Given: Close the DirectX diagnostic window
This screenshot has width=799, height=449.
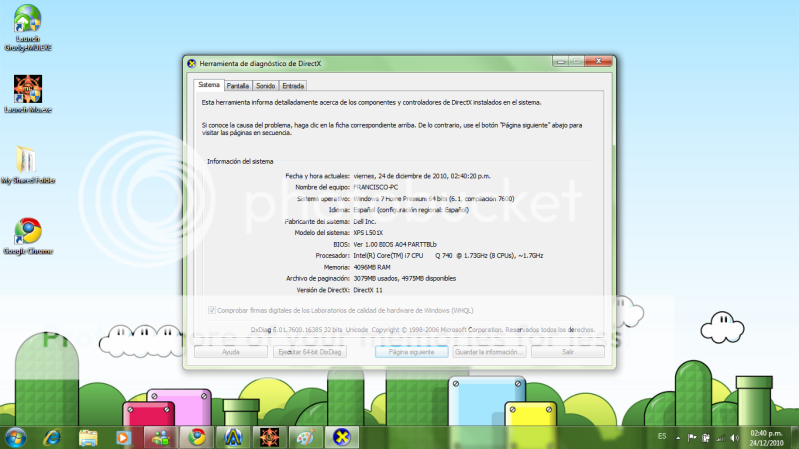Looking at the screenshot, I should (x=599, y=62).
